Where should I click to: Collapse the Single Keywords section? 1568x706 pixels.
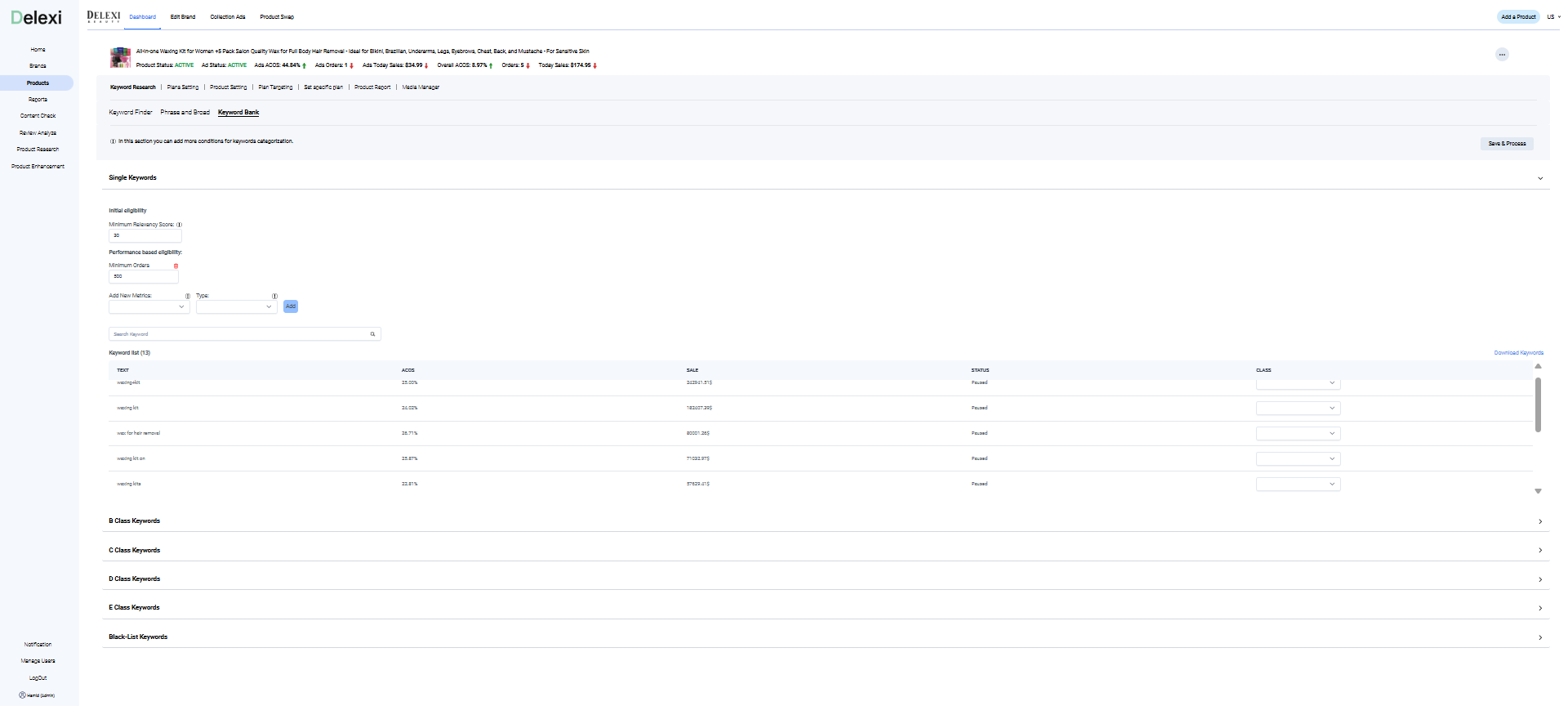tap(1540, 178)
